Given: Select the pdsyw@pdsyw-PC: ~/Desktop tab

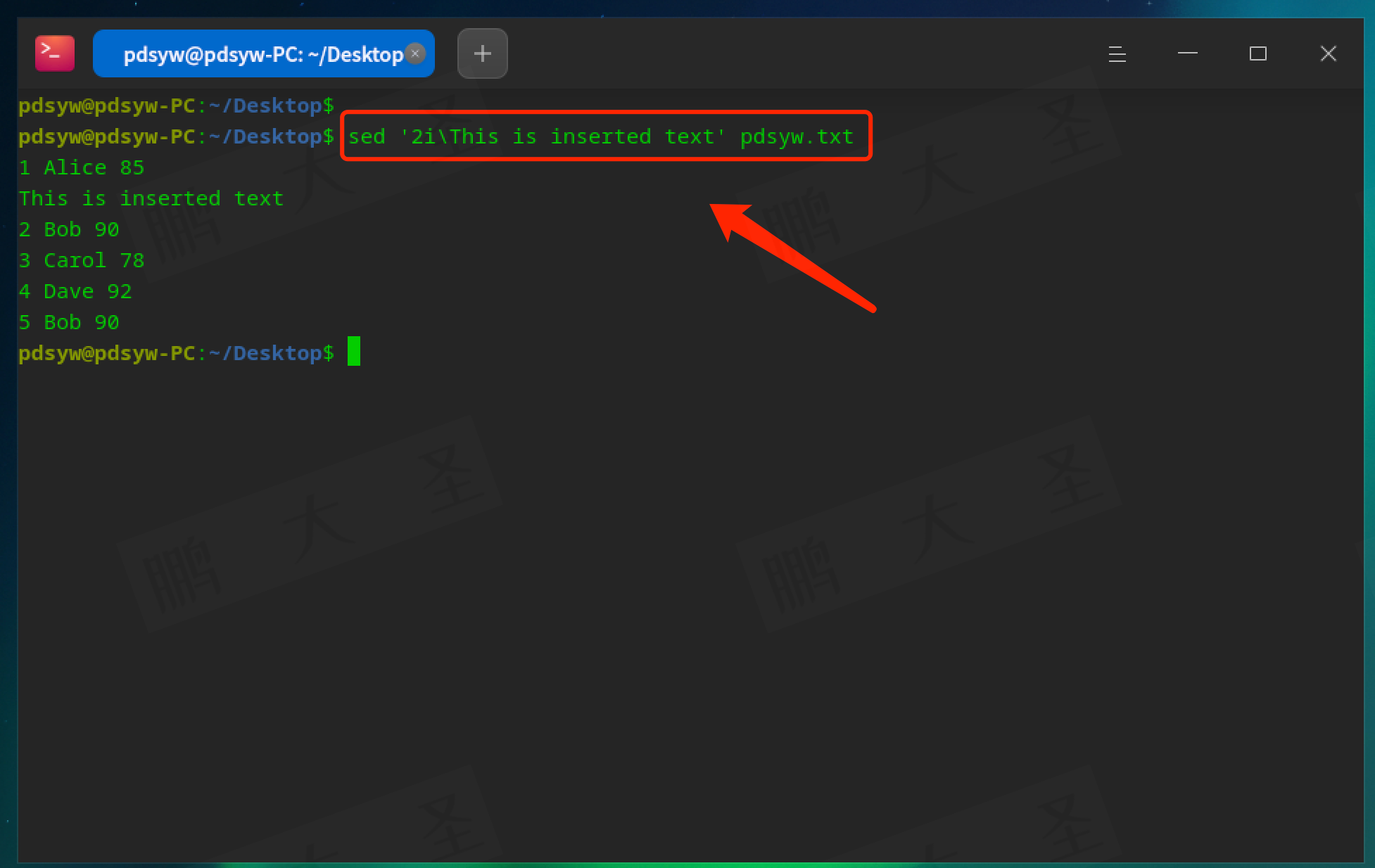Looking at the screenshot, I should pos(262,54).
